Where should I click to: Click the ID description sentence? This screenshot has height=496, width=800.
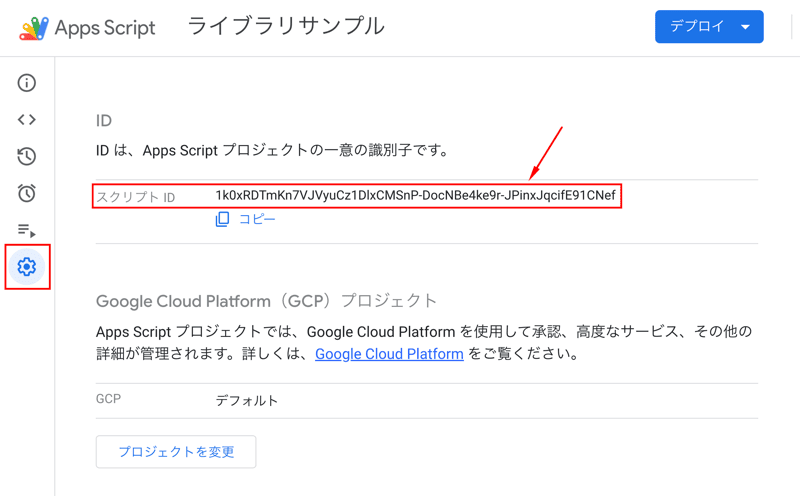pyautogui.click(x=273, y=151)
